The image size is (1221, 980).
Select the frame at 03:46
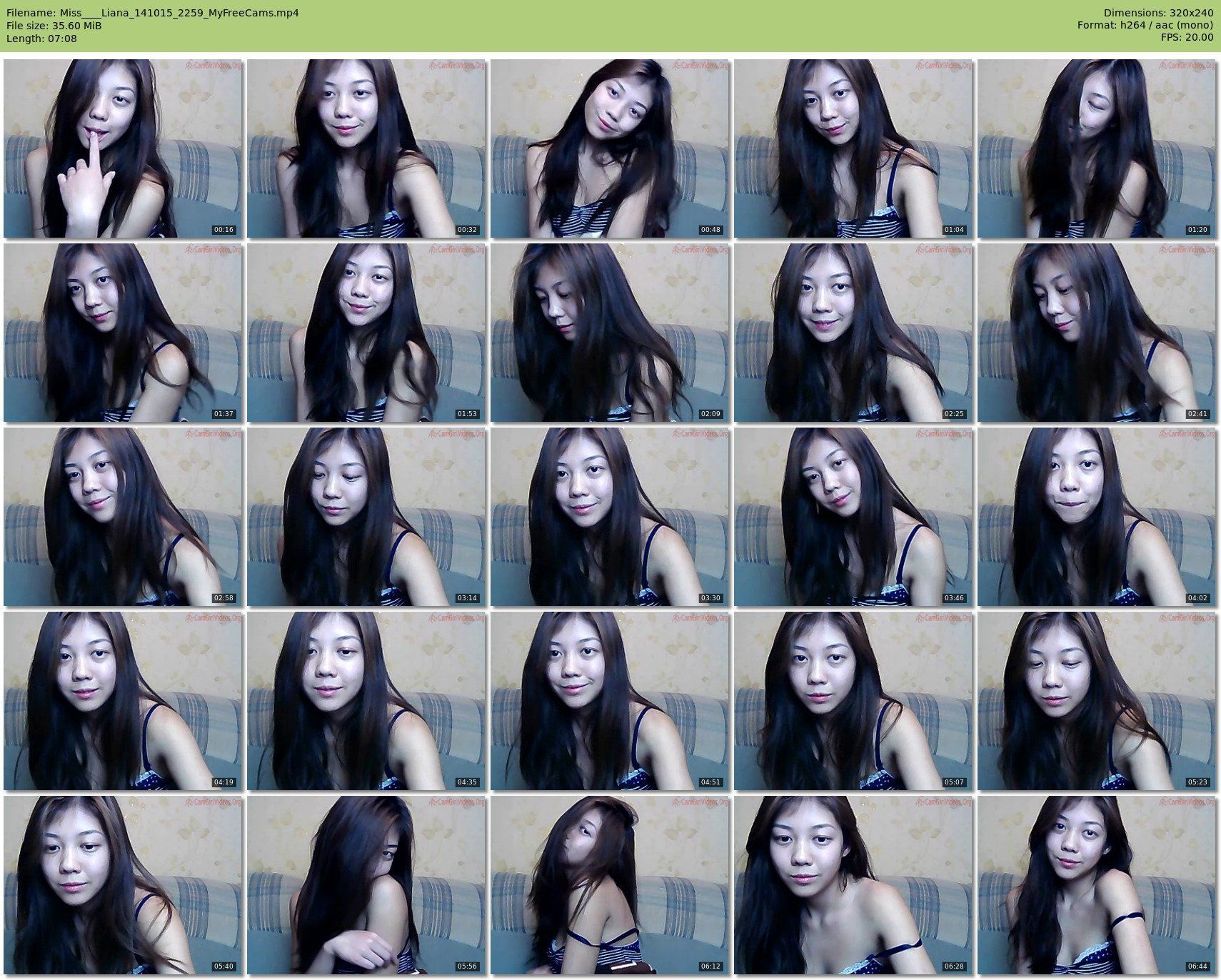point(853,517)
